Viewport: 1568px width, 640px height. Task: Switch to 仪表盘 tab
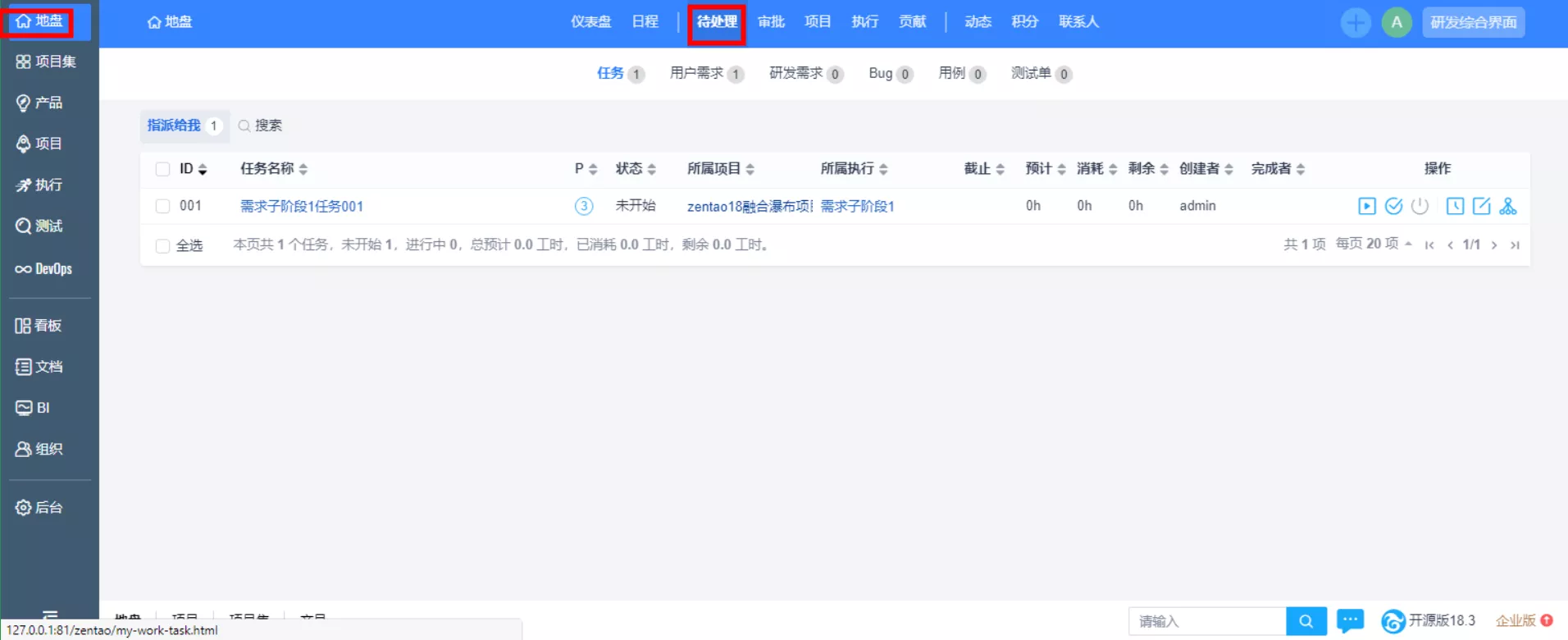tap(591, 22)
